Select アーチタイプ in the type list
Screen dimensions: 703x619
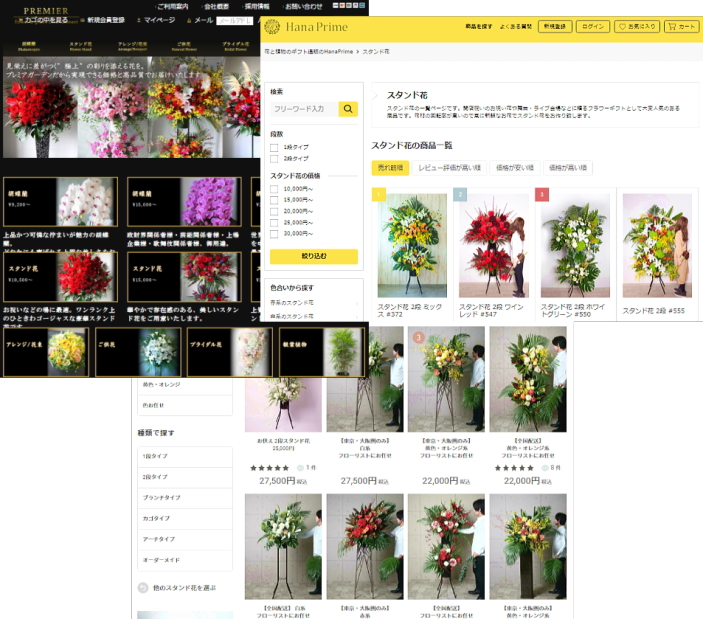[x=185, y=539]
